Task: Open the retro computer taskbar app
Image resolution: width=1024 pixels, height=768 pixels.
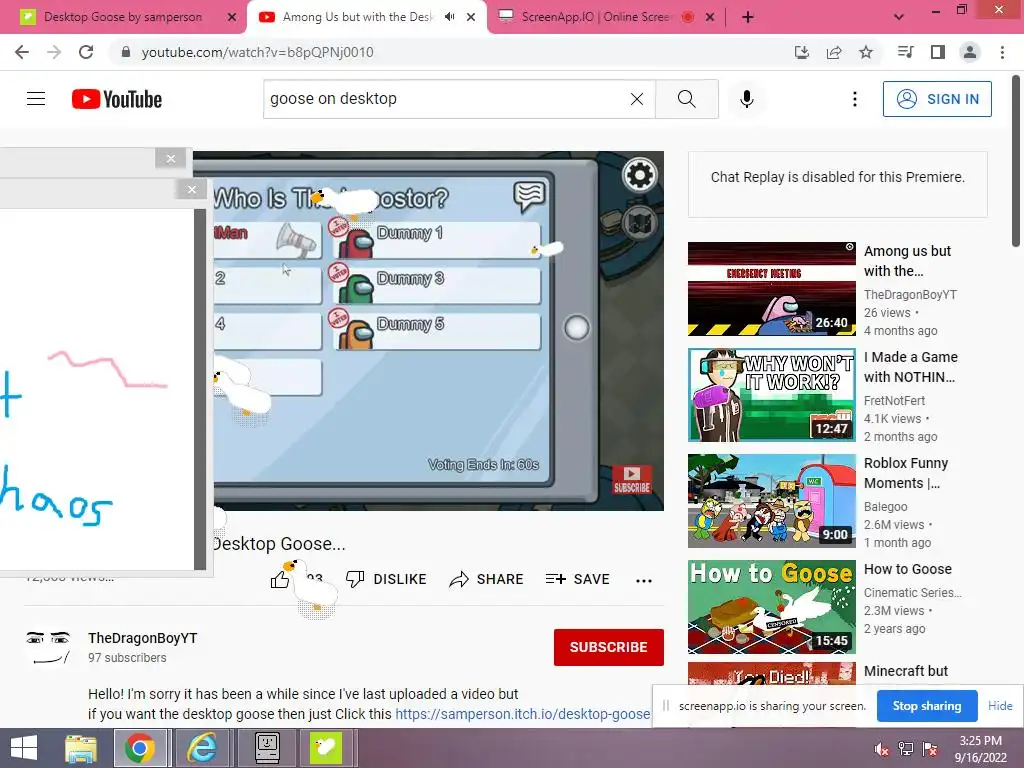Action: pyautogui.click(x=267, y=748)
